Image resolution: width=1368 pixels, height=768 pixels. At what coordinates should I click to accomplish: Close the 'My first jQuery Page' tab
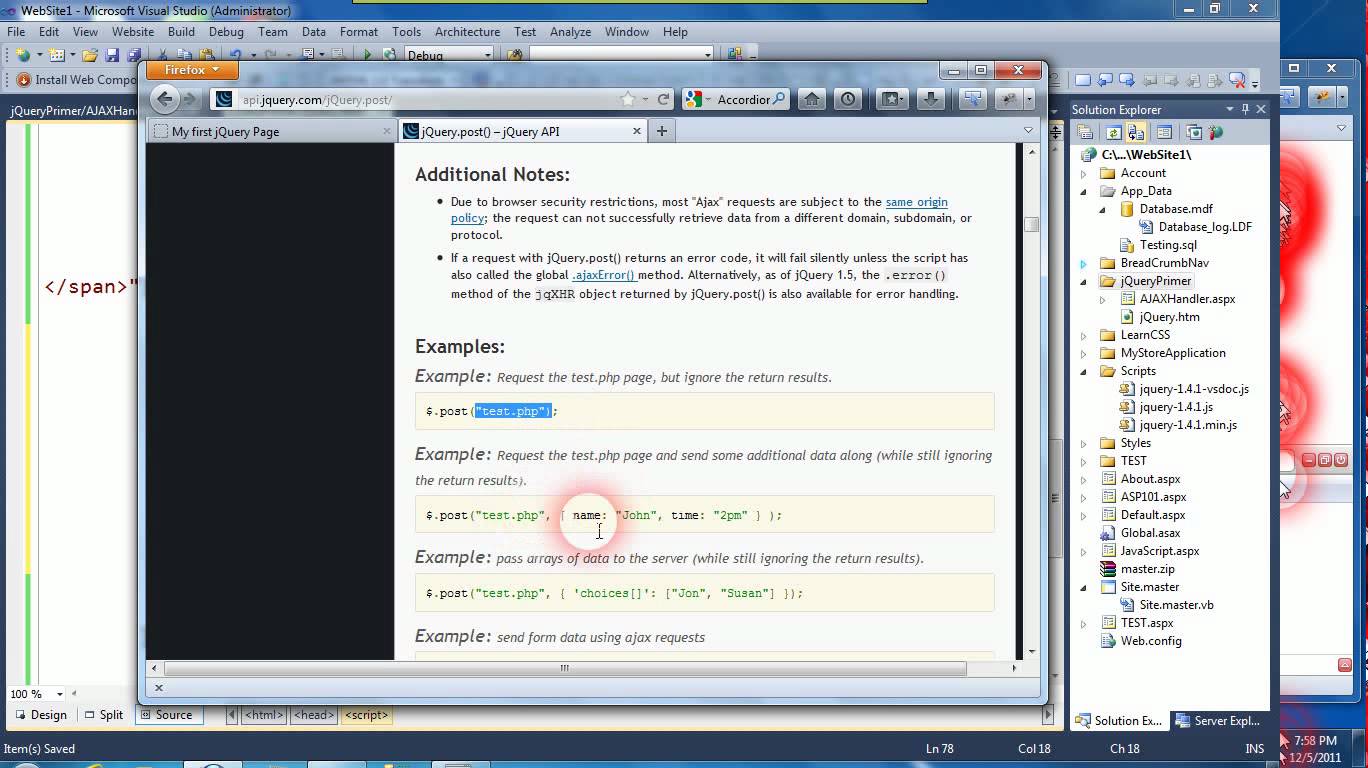[388, 131]
